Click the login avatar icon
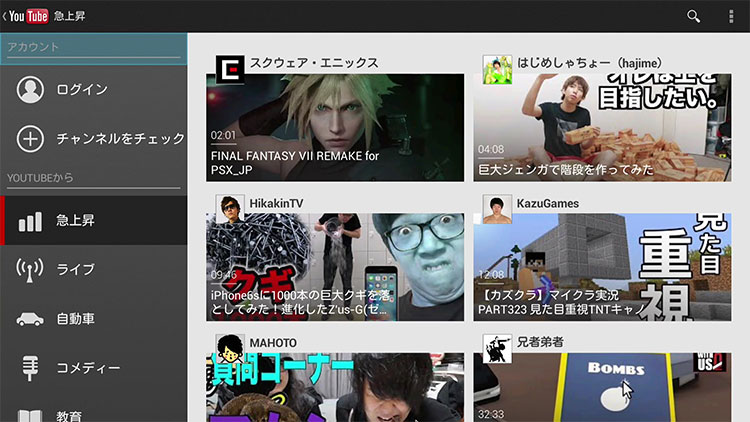The image size is (750, 422). click(x=30, y=89)
